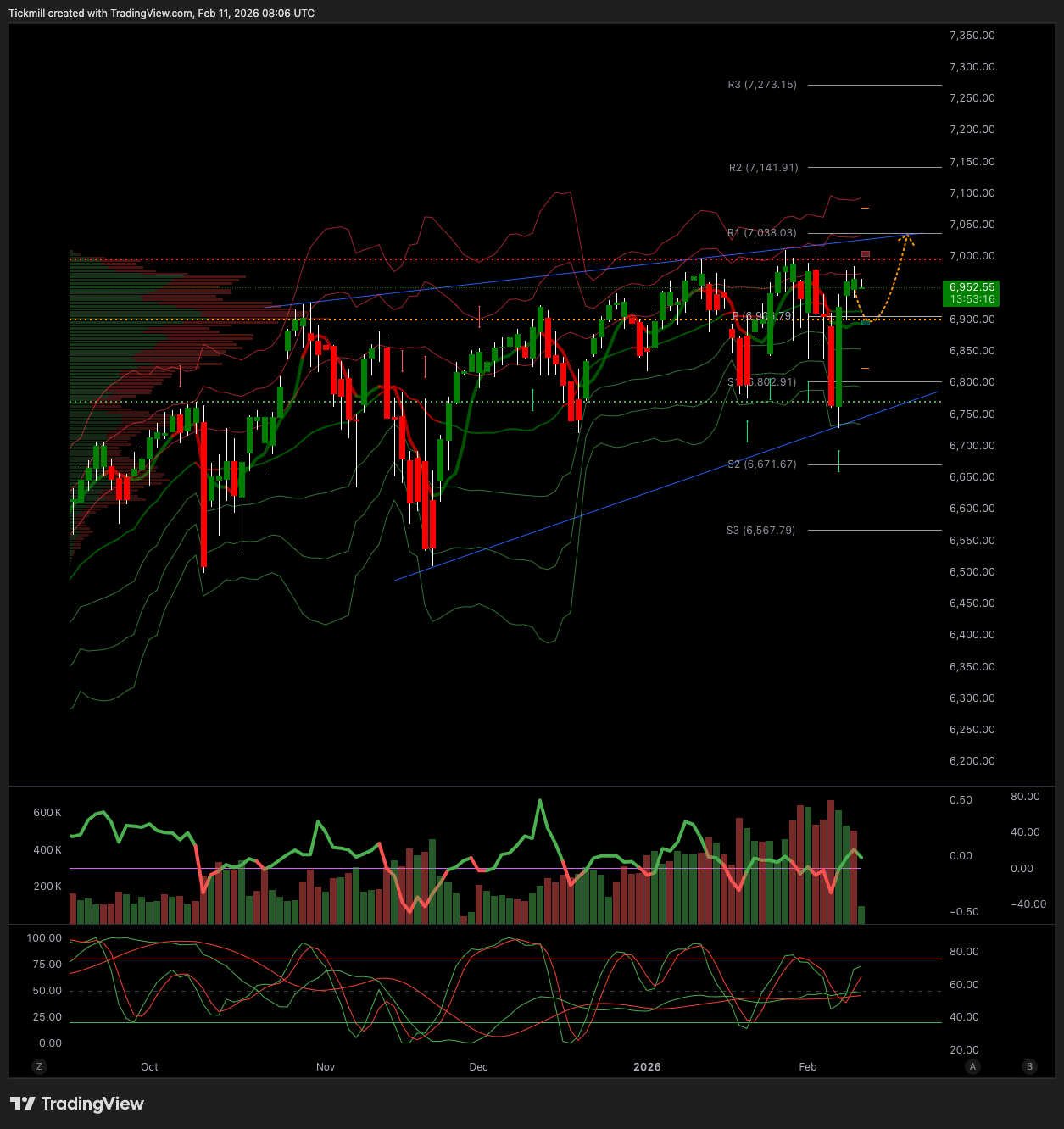Click the 600 K volume axis label

(x=47, y=813)
